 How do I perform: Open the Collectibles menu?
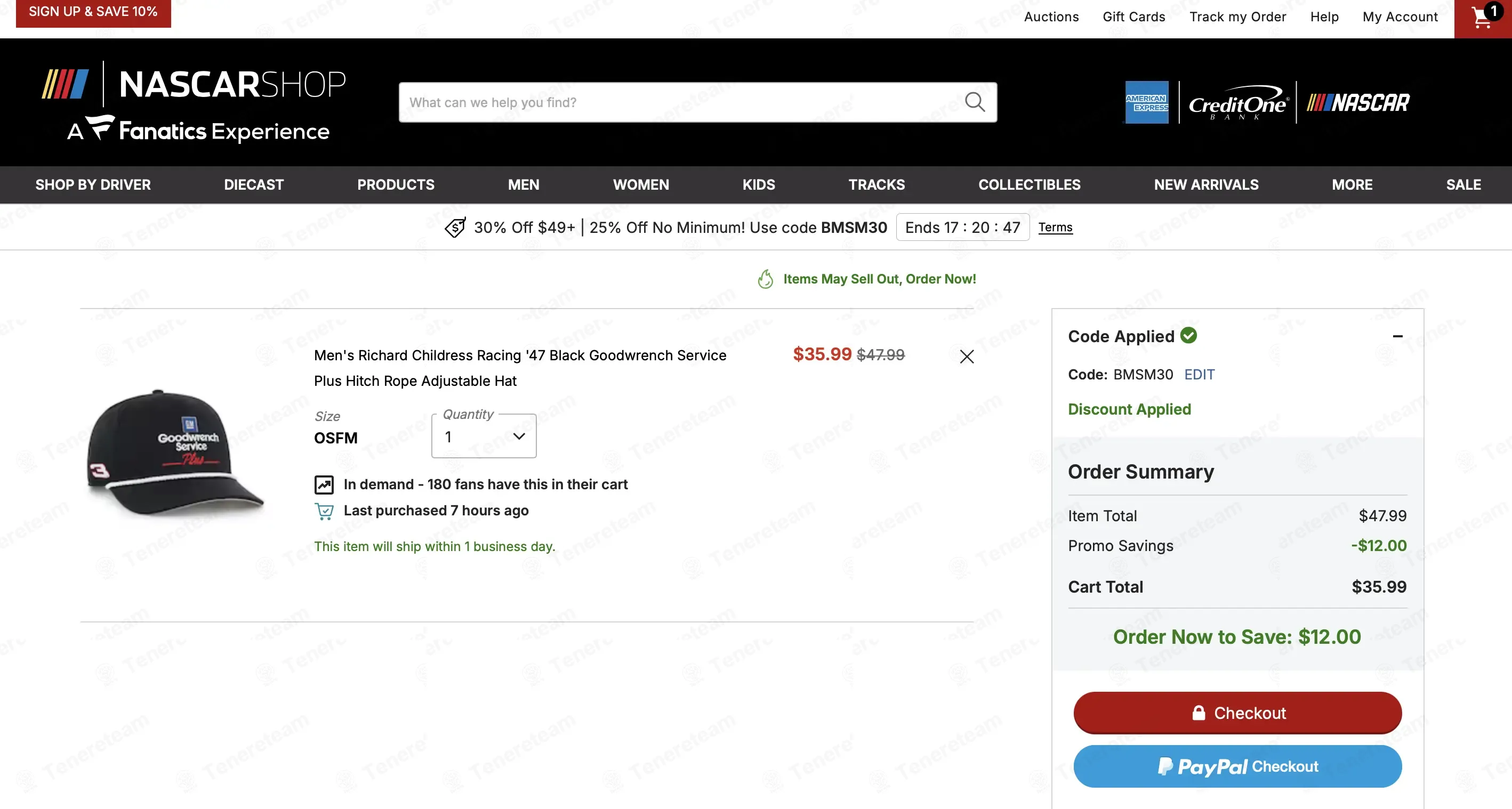point(1029,185)
